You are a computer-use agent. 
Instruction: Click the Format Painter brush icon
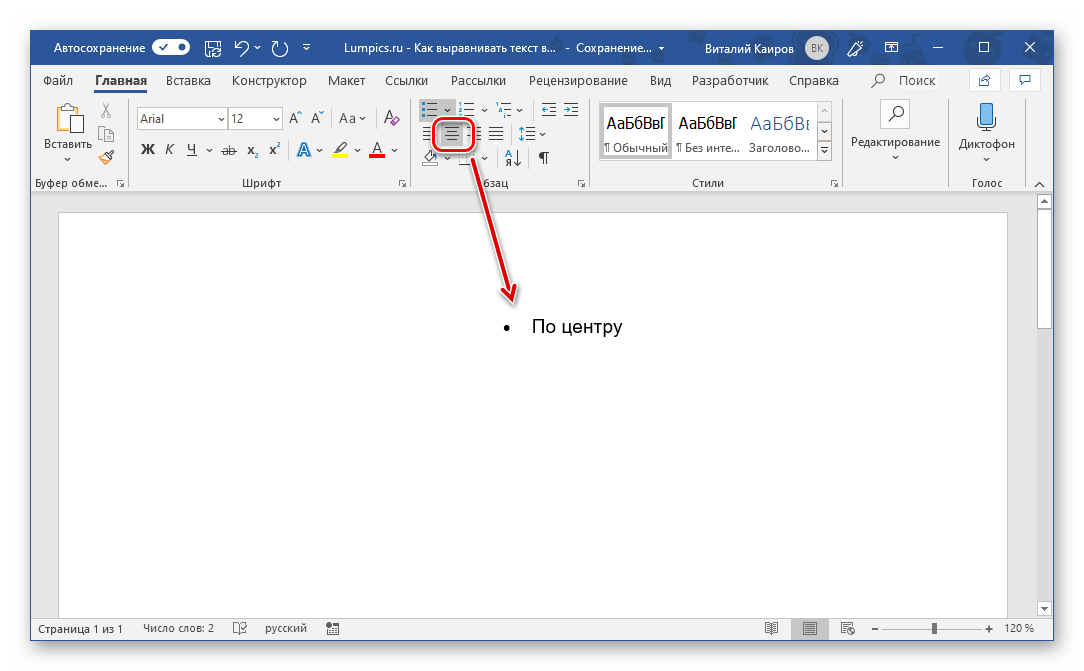106,156
